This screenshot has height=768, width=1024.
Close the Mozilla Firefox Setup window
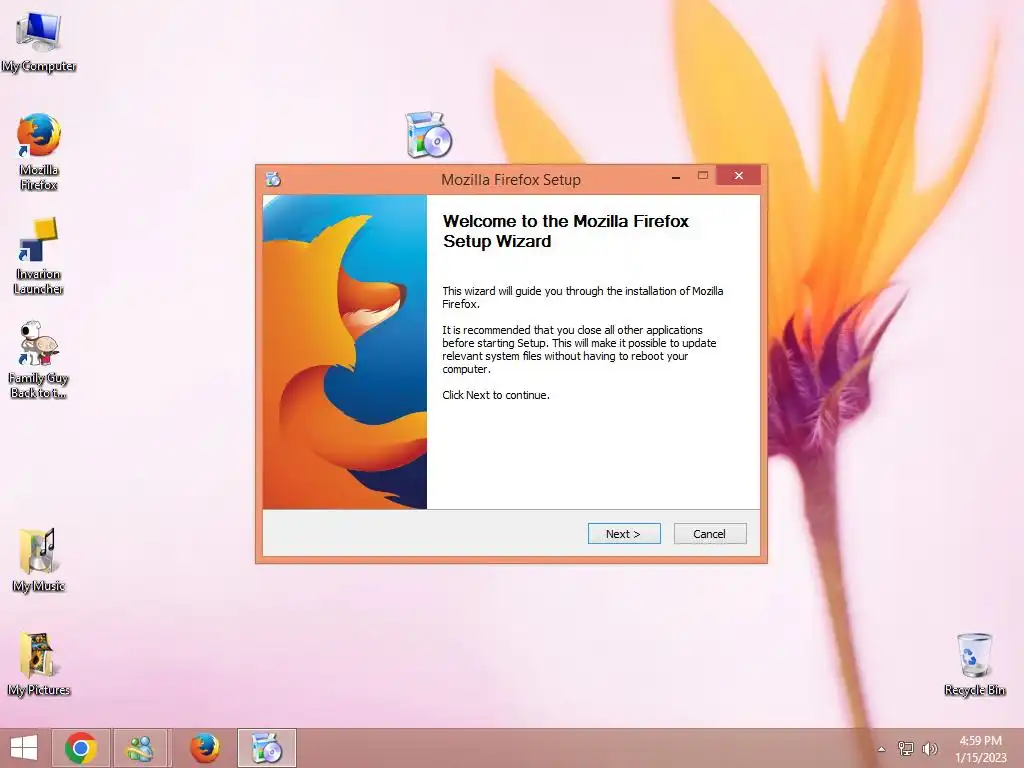739,176
